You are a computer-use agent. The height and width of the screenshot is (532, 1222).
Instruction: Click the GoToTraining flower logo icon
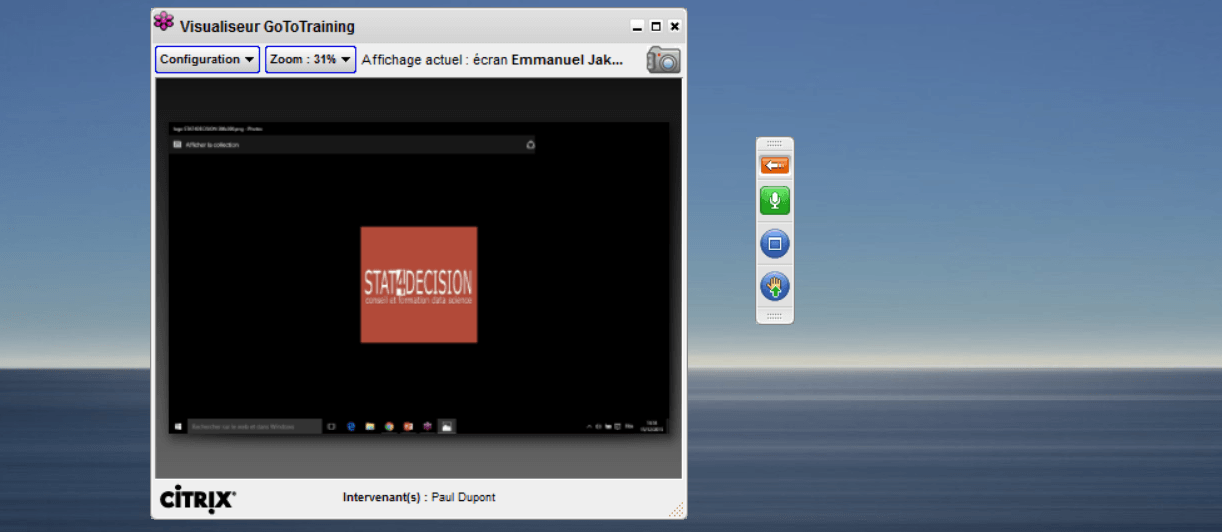tap(164, 22)
